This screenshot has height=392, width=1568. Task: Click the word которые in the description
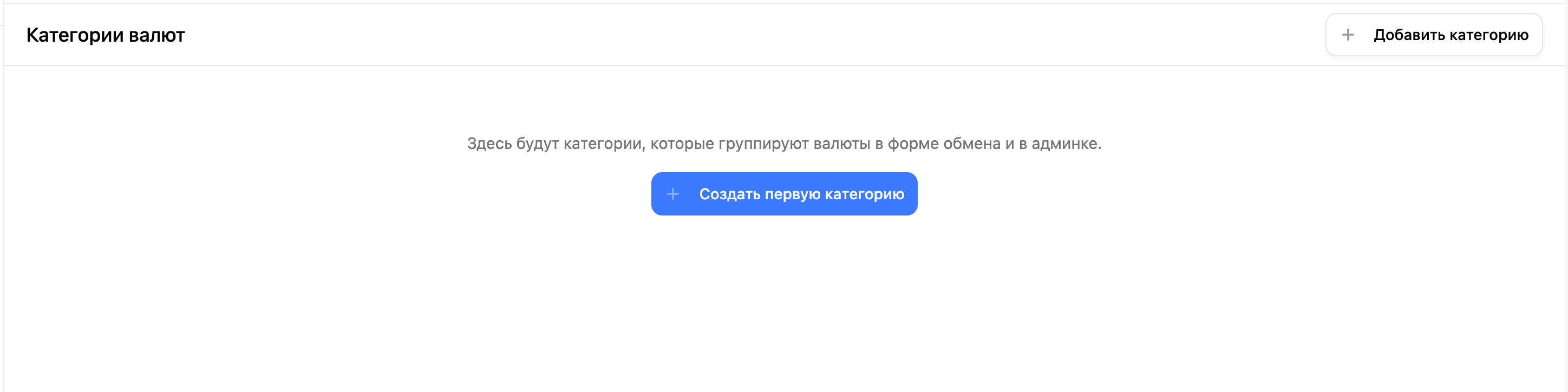682,143
